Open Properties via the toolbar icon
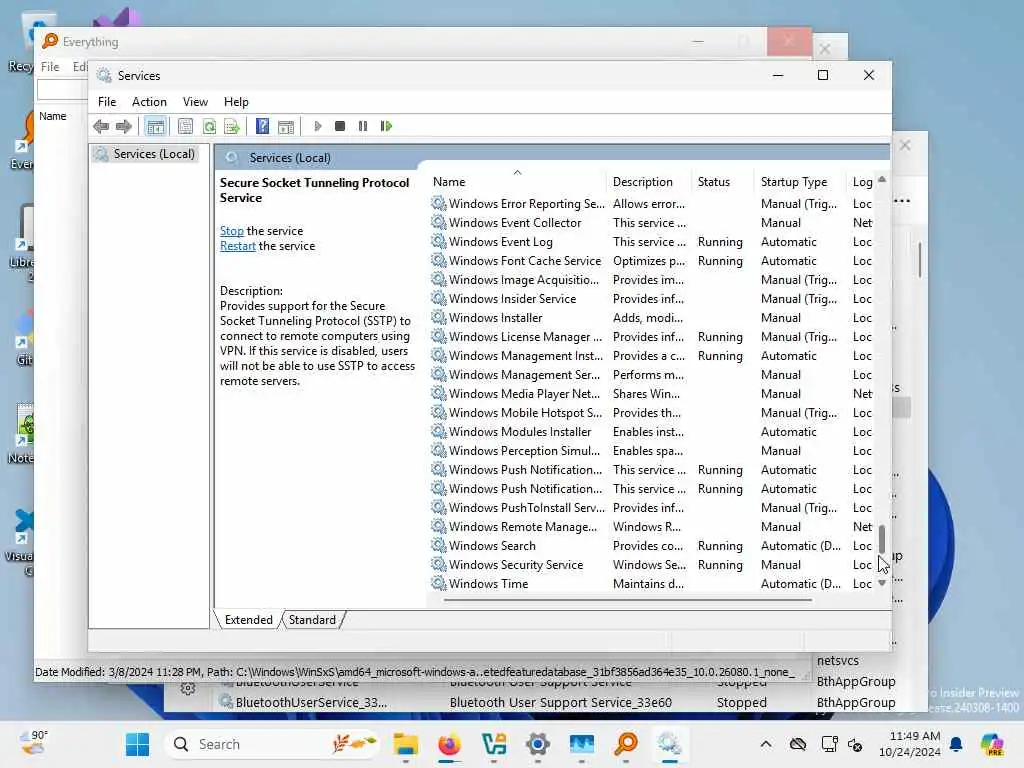The height and width of the screenshot is (768, 1024). click(x=185, y=126)
